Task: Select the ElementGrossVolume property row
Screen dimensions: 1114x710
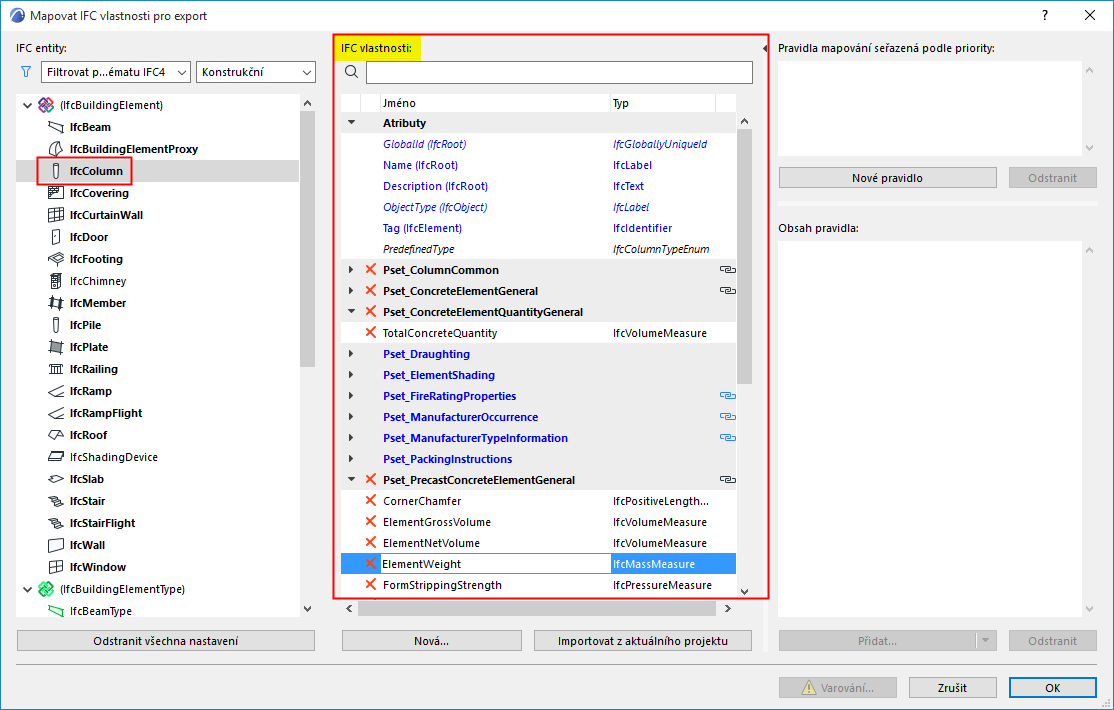Action: (539, 522)
